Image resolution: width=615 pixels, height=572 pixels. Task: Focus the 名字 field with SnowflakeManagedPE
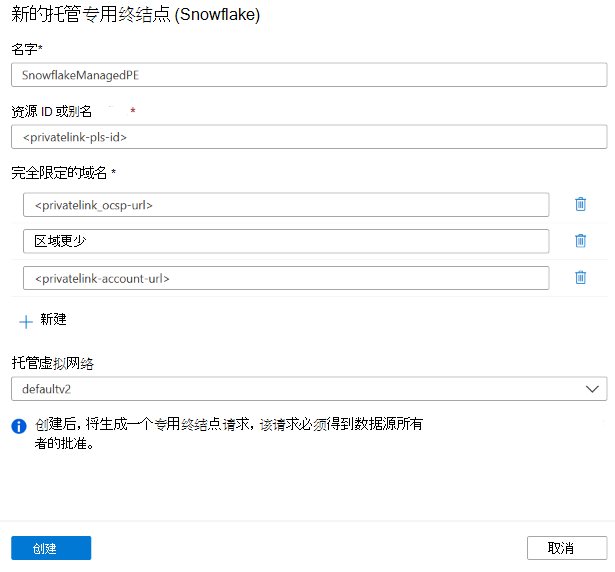coord(309,75)
